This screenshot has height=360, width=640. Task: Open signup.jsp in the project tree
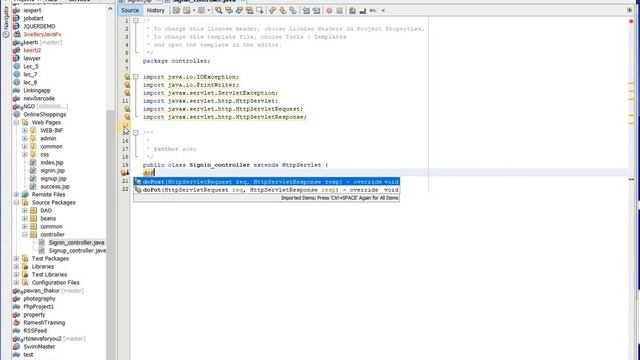[x=53, y=179]
